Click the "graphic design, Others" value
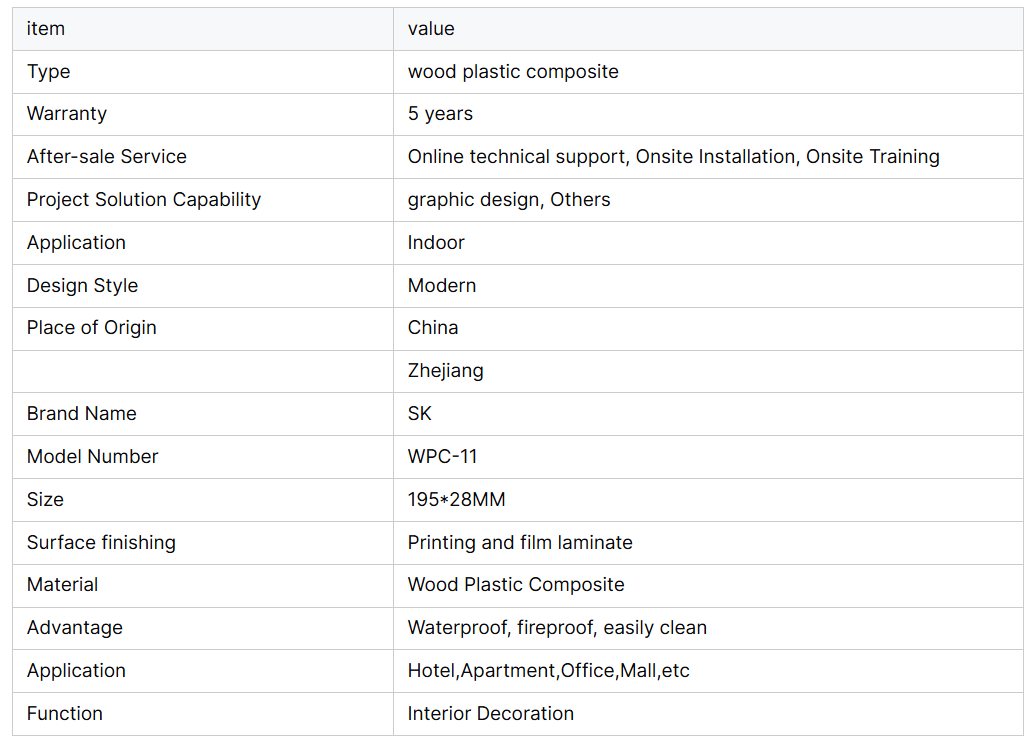Screen dimensions: 1035x744 point(508,200)
